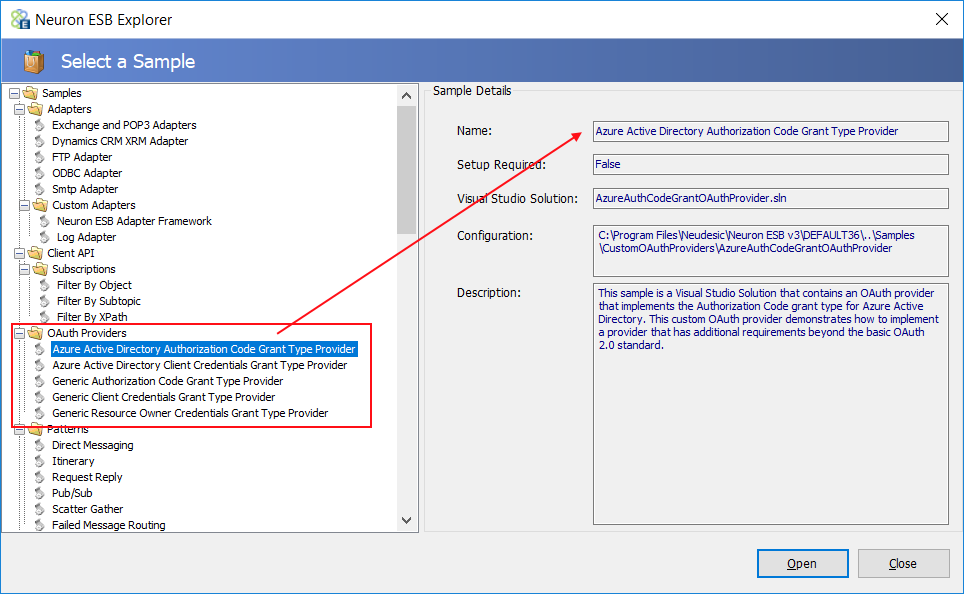Close the Neuron ESB Explorer window
Image resolution: width=964 pixels, height=594 pixels.
(941, 19)
